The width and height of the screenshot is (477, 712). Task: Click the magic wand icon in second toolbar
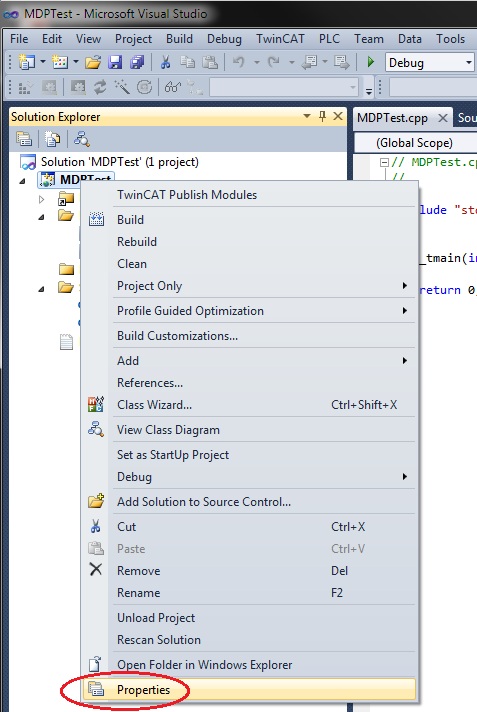[122, 87]
